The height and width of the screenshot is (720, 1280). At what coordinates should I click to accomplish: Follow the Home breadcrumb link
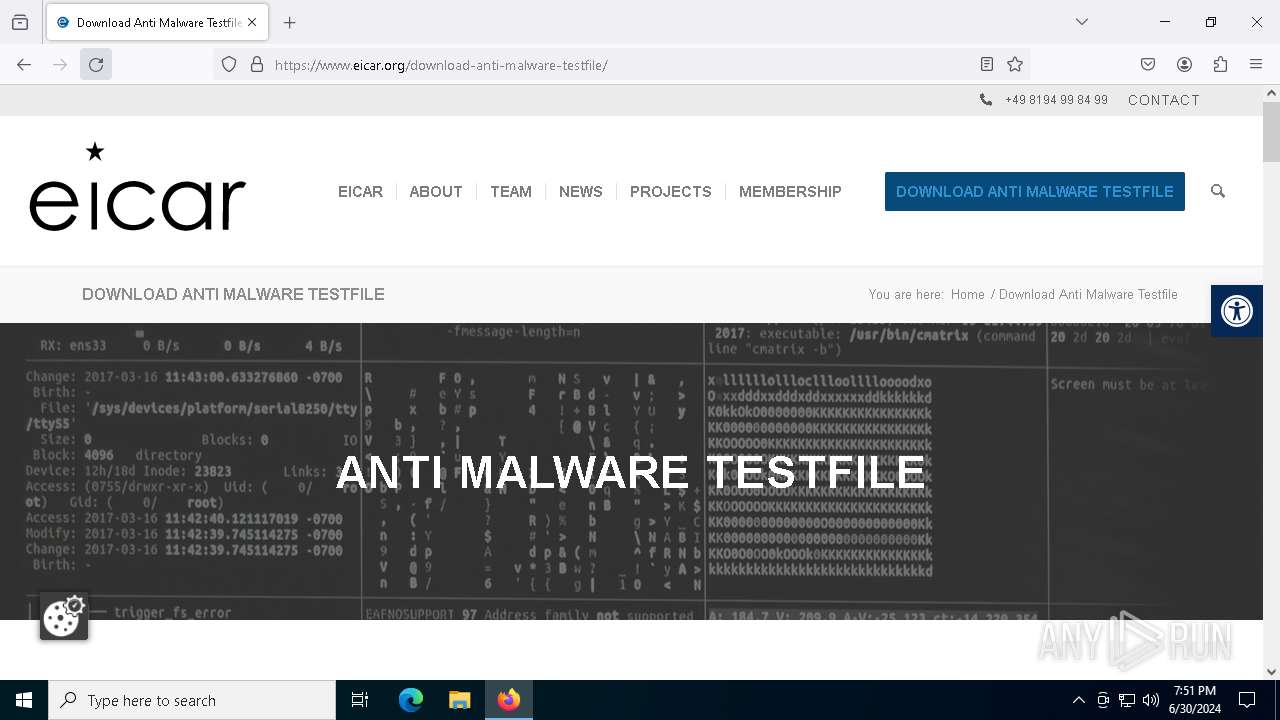[x=967, y=295]
